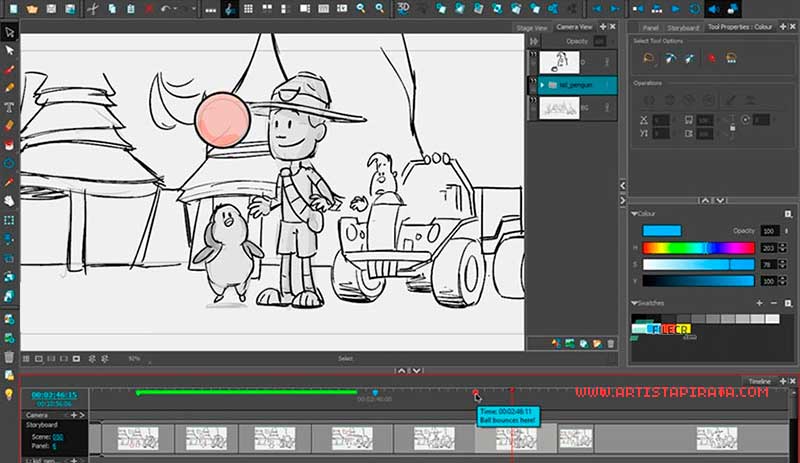Select the Eraser tool
Viewport: 800px width, 463px height.
pos(9,126)
